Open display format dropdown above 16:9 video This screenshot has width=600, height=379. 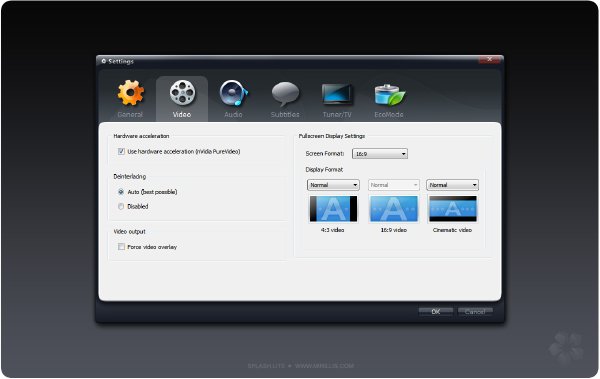pos(393,185)
